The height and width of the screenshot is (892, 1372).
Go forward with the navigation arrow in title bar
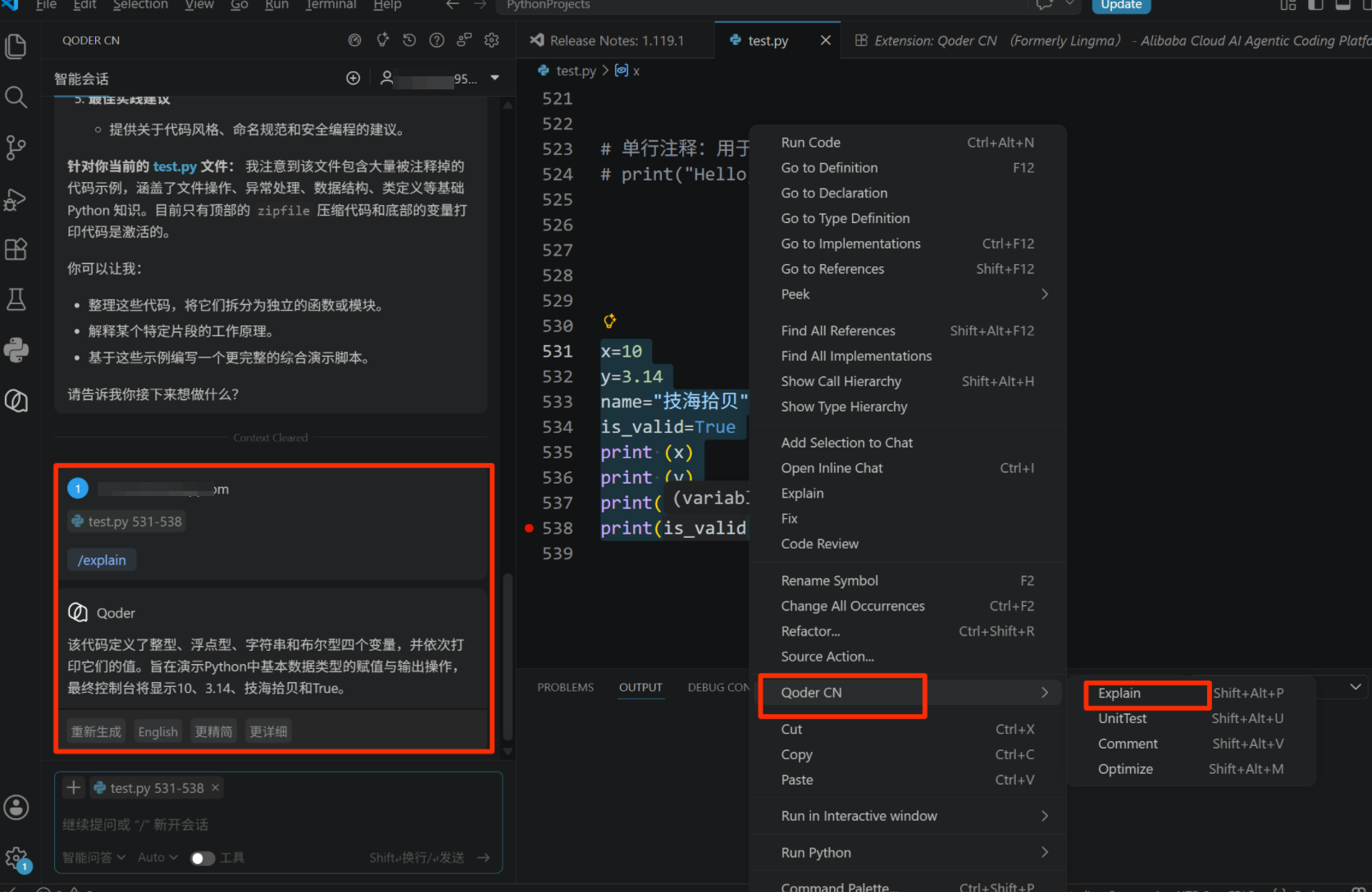point(481,5)
